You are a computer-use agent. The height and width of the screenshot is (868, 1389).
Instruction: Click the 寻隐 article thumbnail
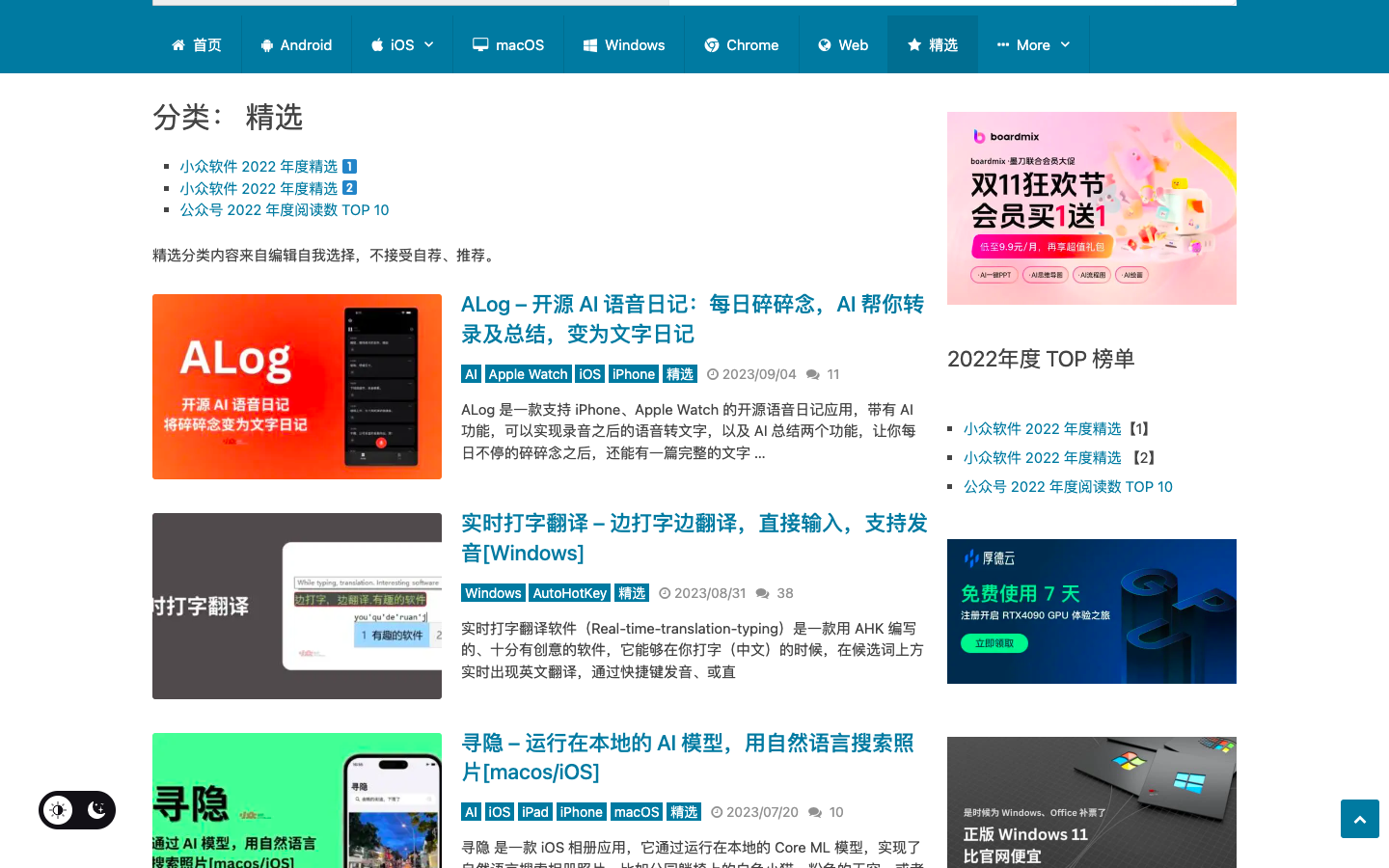point(297,800)
